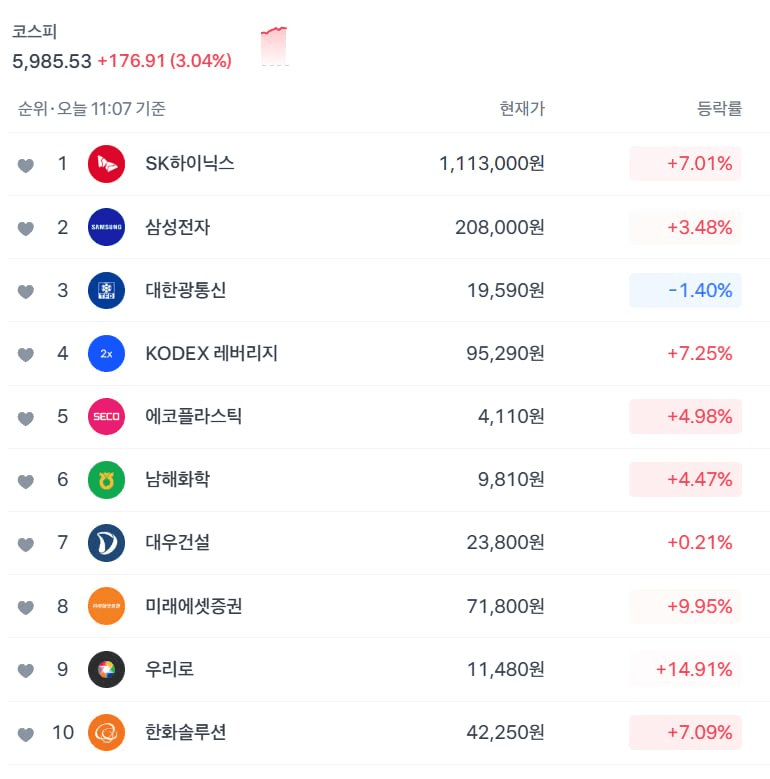770x779 pixels.
Task: Click the 우리로 dark circular logo
Action: tap(106, 669)
